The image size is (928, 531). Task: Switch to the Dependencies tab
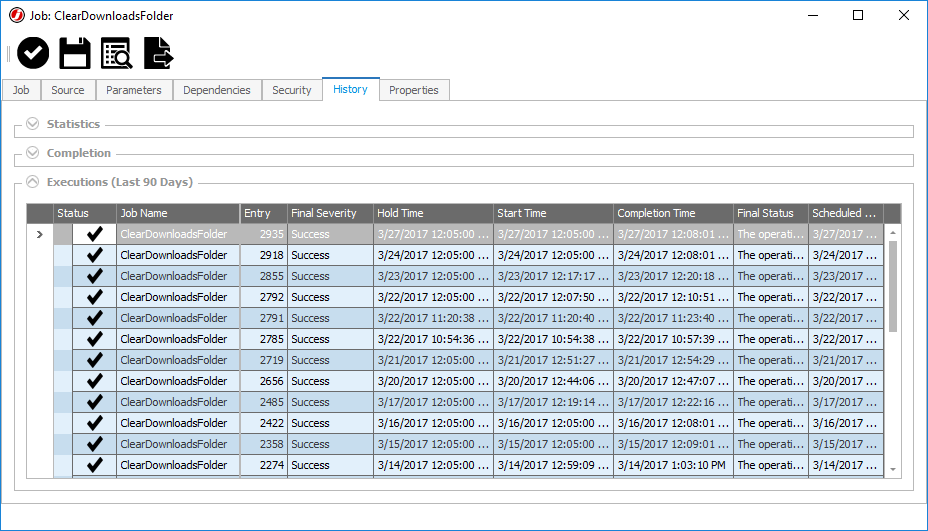217,90
